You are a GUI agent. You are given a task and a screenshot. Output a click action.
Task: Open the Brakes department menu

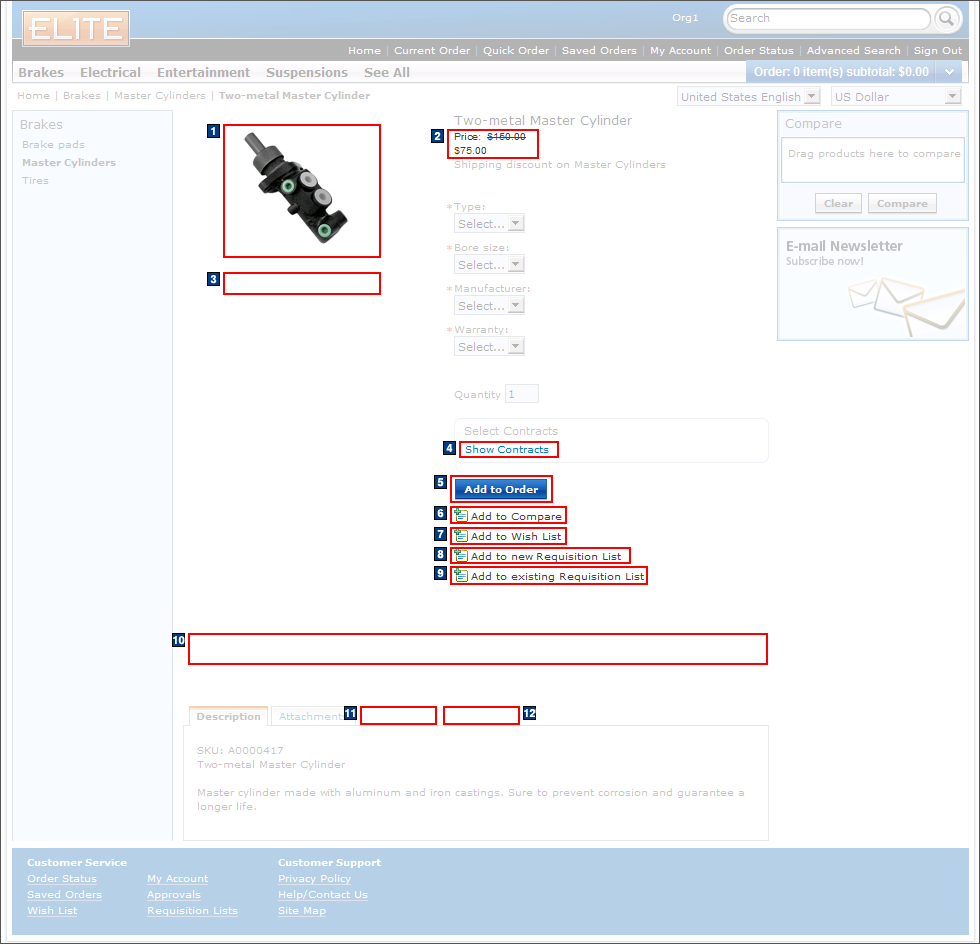pyautogui.click(x=41, y=73)
